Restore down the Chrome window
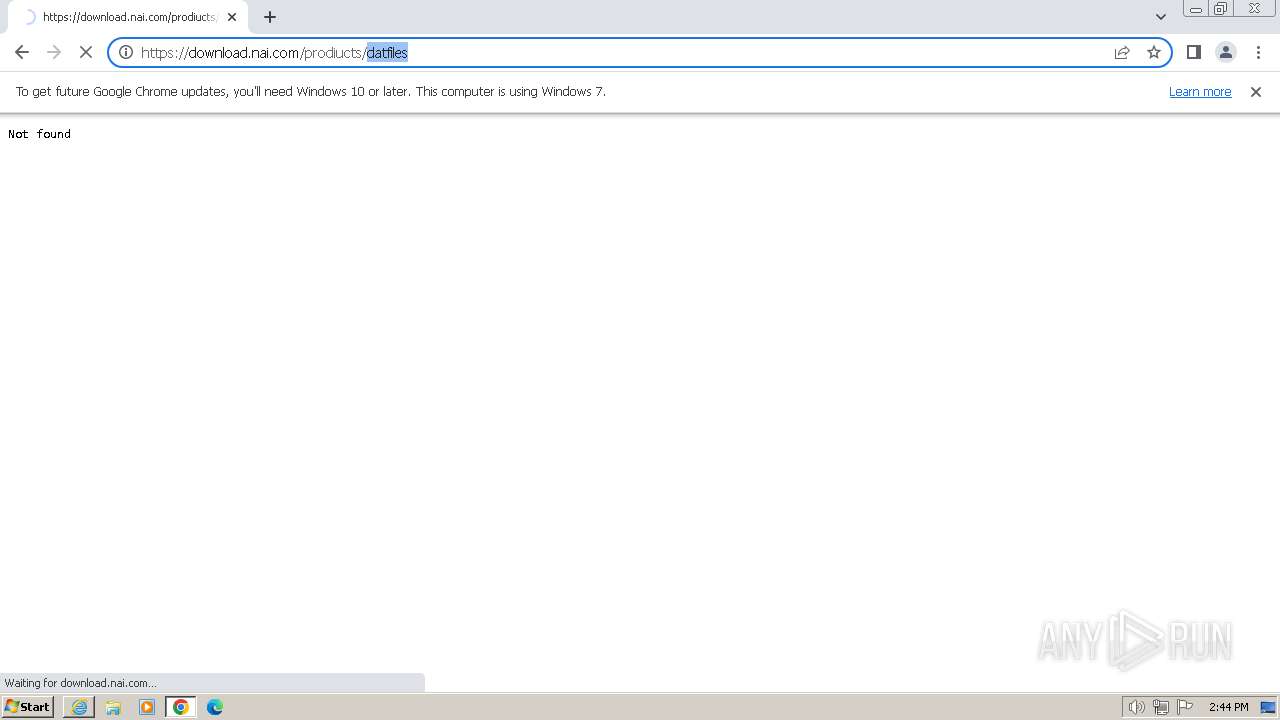The height and width of the screenshot is (720, 1280). coord(1221,9)
